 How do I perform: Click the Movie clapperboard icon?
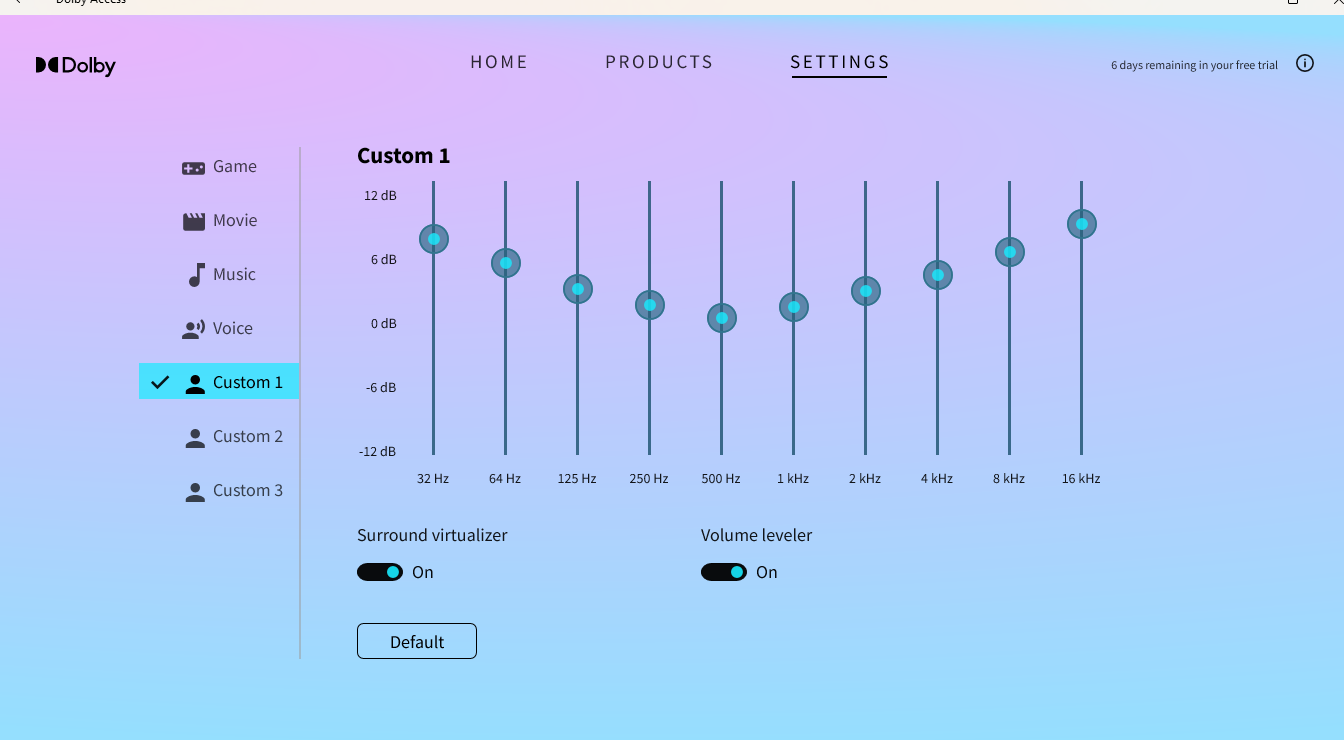194,221
